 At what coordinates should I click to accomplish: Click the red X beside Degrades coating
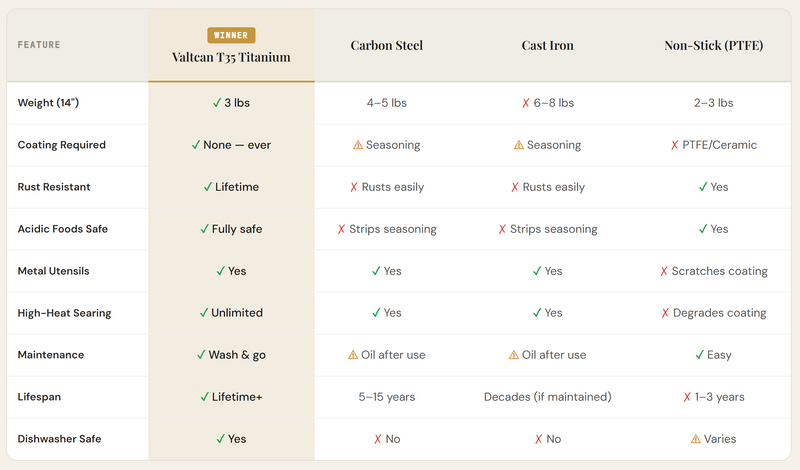coord(665,313)
